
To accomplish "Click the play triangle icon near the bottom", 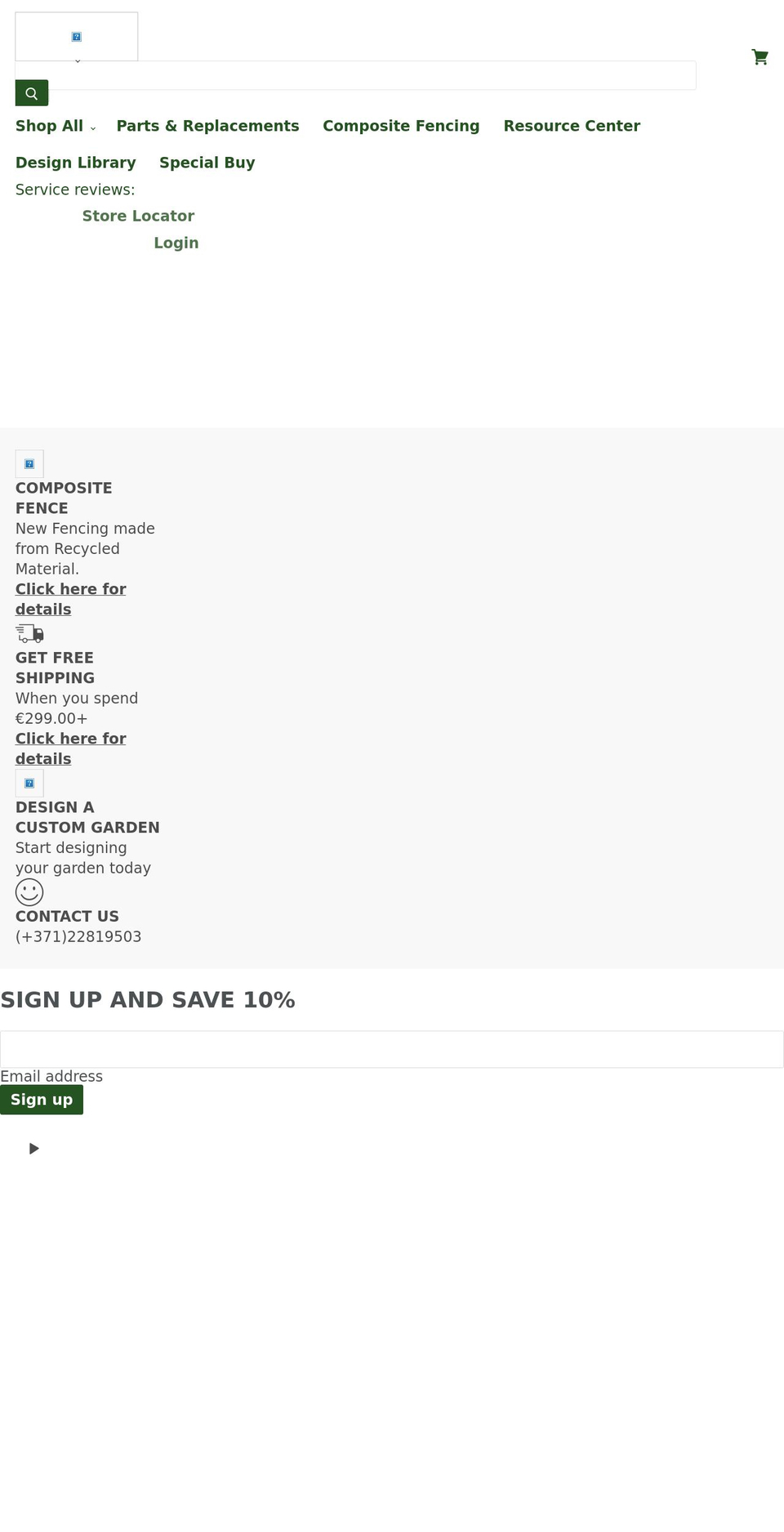I will pos(33,1148).
